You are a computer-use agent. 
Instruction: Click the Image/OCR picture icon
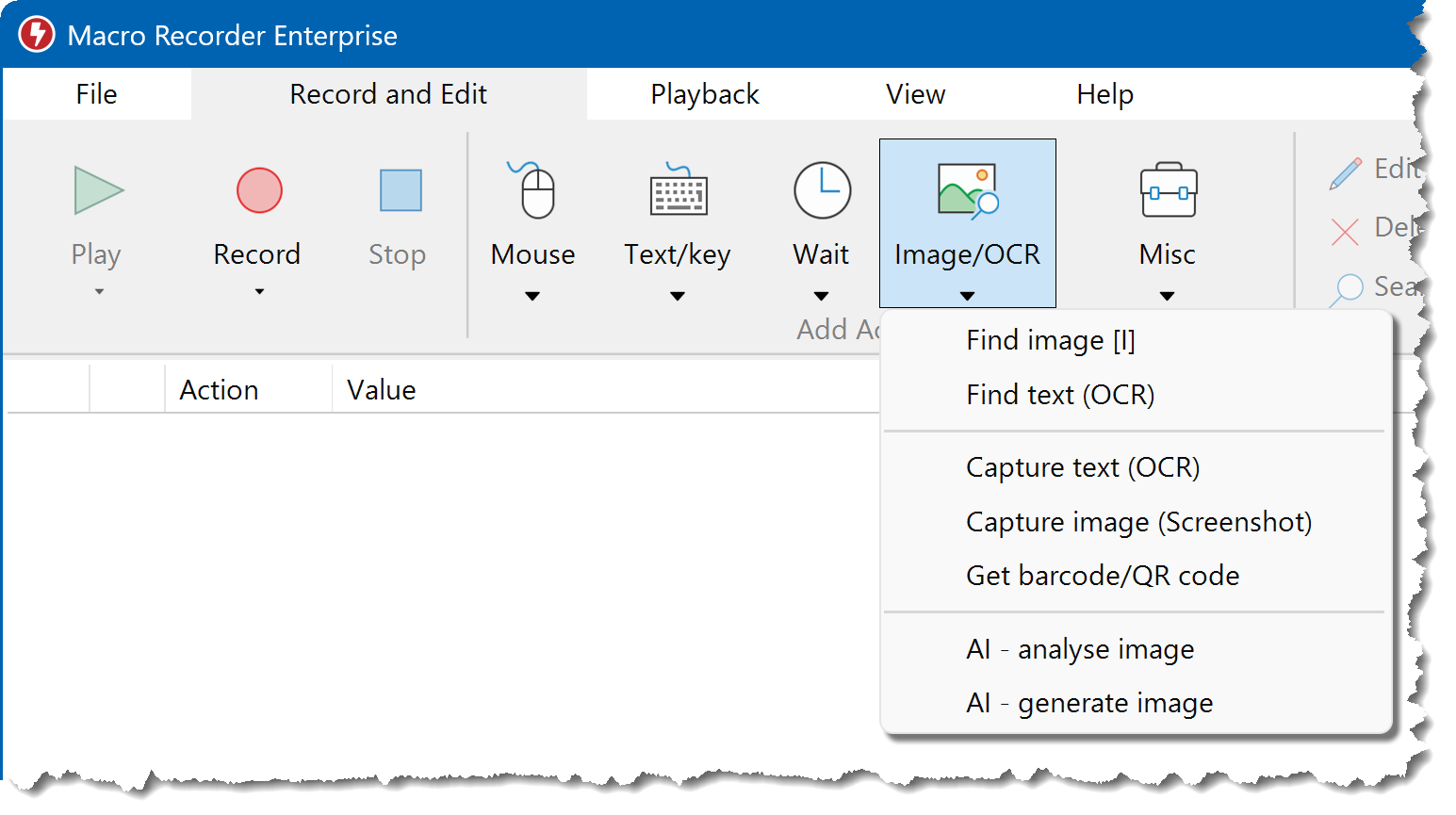pos(967,190)
